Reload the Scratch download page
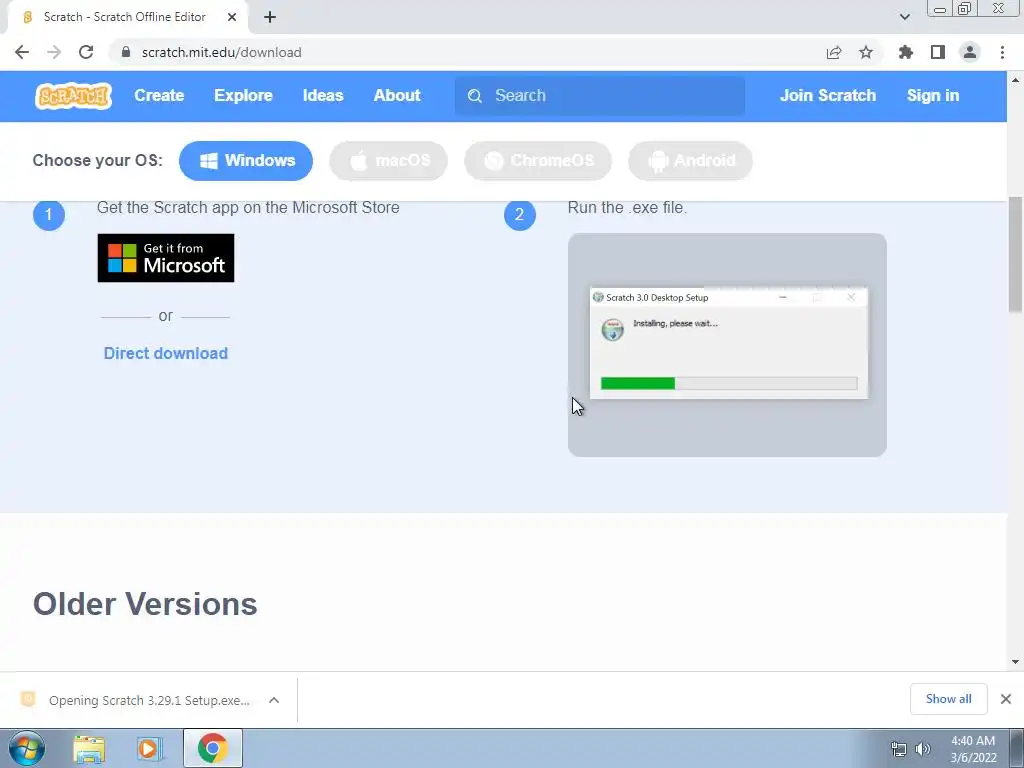 point(86,52)
